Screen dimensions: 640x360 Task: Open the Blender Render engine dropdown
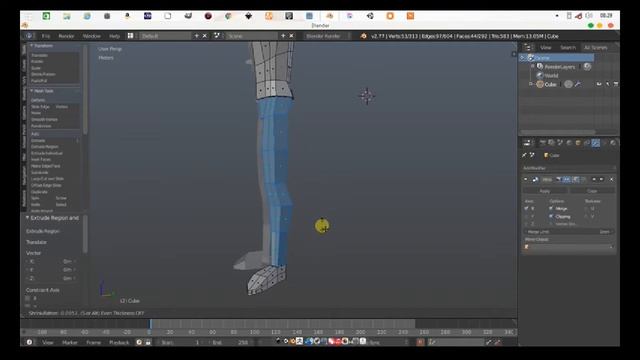tap(327, 36)
